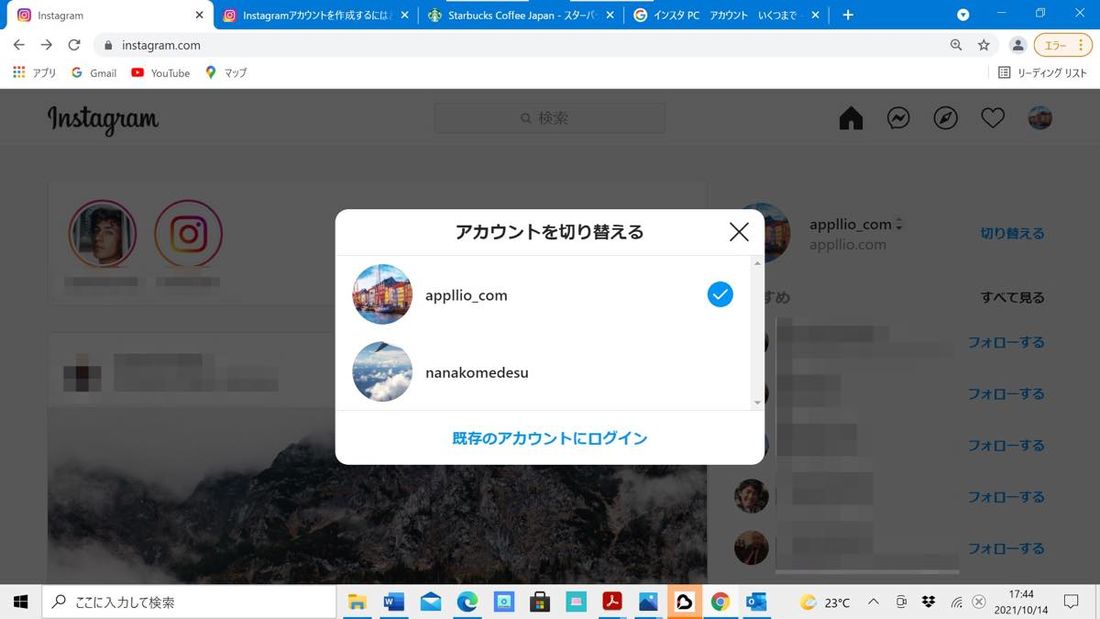1100x619 pixels.
Task: Open Adobe Acrobat from the taskbar
Action: (x=612, y=601)
